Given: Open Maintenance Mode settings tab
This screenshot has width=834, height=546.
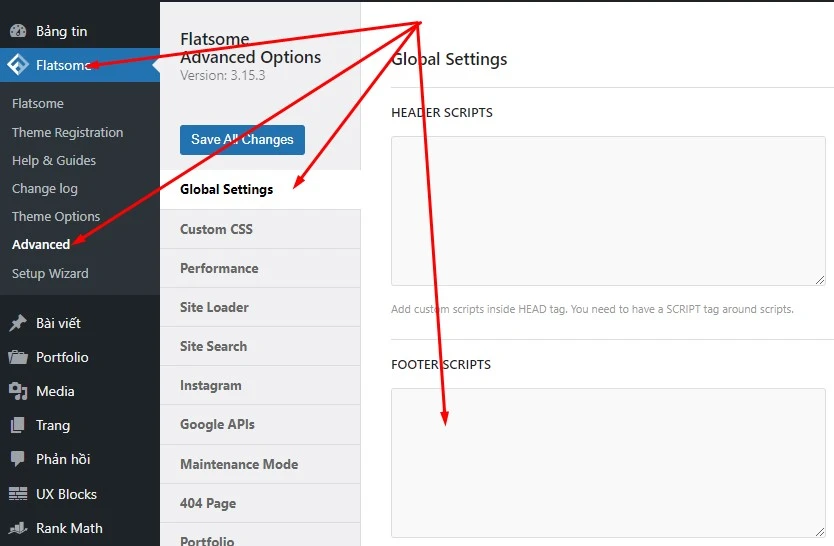Looking at the screenshot, I should (x=239, y=464).
